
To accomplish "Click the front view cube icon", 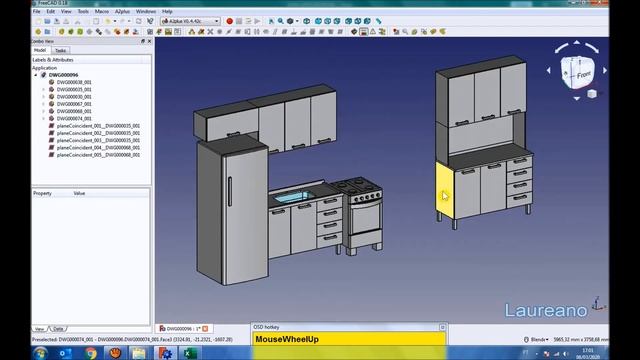I will pos(318,21).
